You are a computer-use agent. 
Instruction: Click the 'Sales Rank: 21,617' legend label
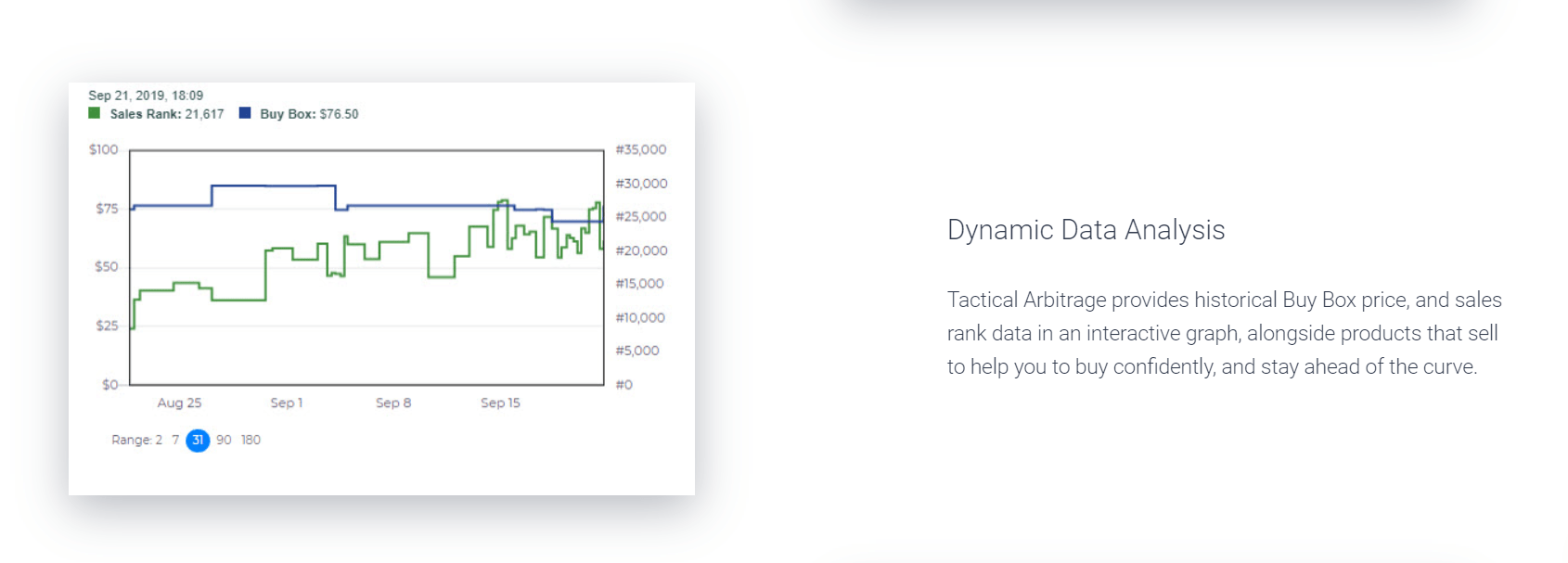[167, 114]
